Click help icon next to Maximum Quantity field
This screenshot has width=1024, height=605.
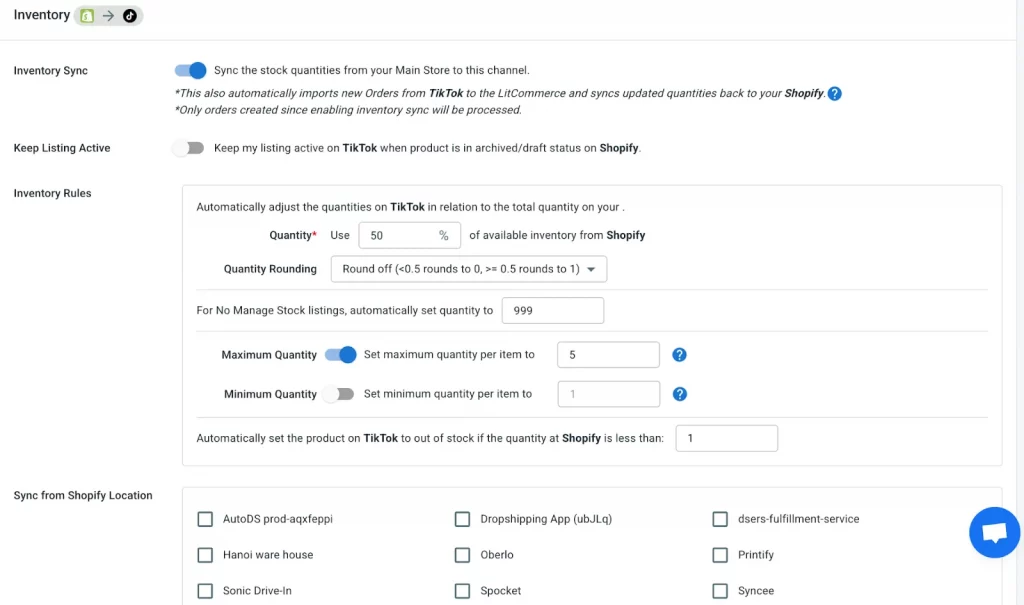[679, 355]
